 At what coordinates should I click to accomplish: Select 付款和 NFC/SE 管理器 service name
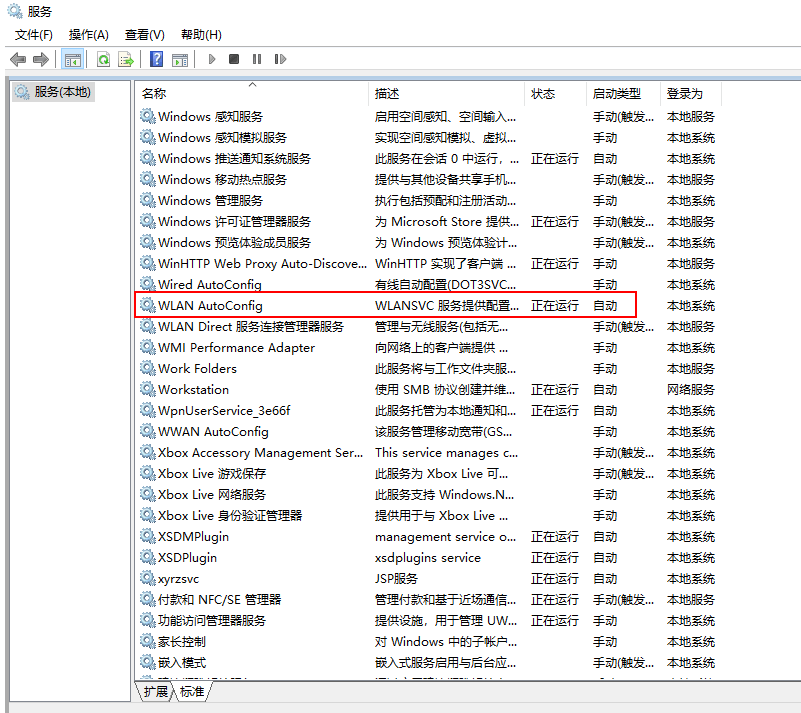[x=220, y=599]
